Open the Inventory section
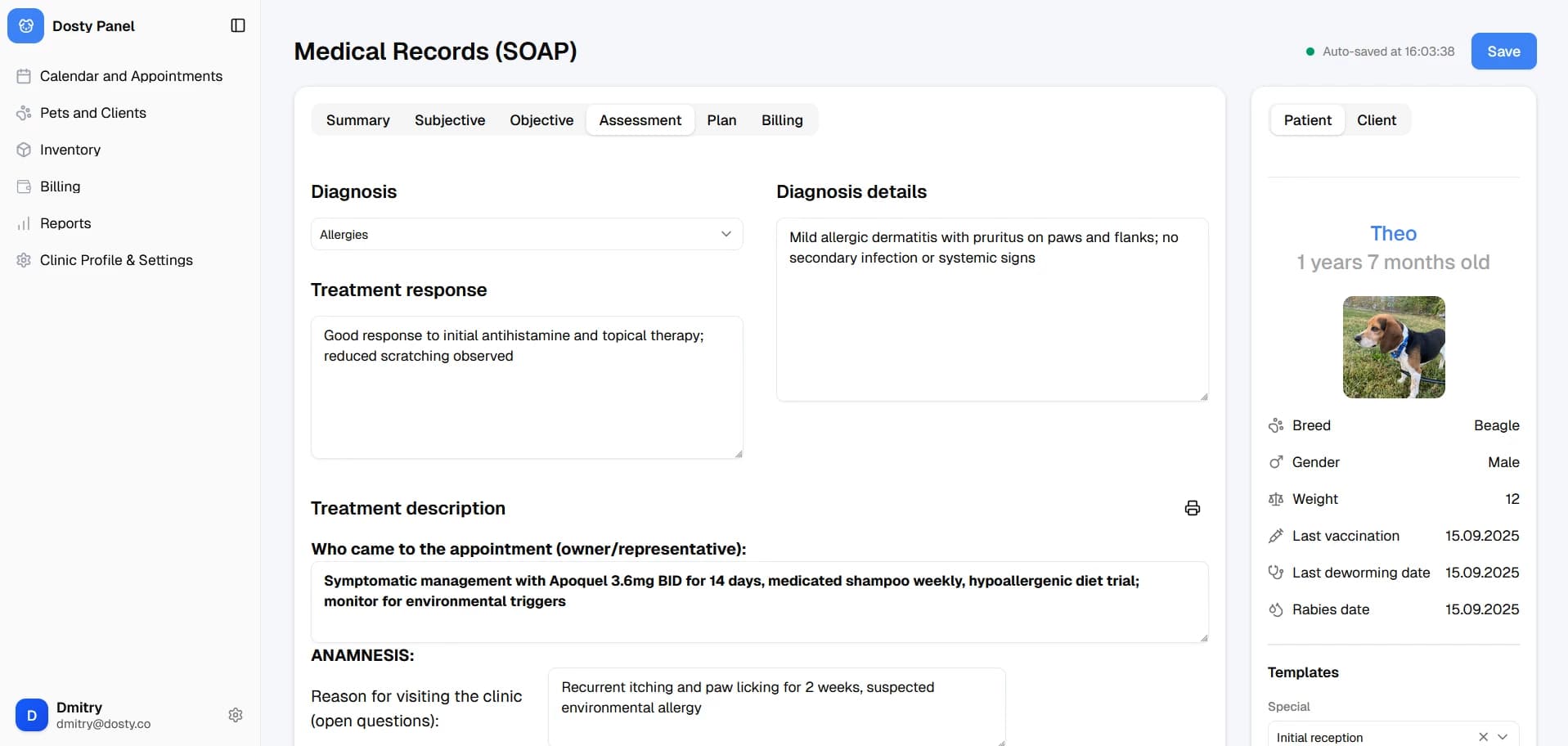Image resolution: width=1568 pixels, height=746 pixels. tap(70, 150)
